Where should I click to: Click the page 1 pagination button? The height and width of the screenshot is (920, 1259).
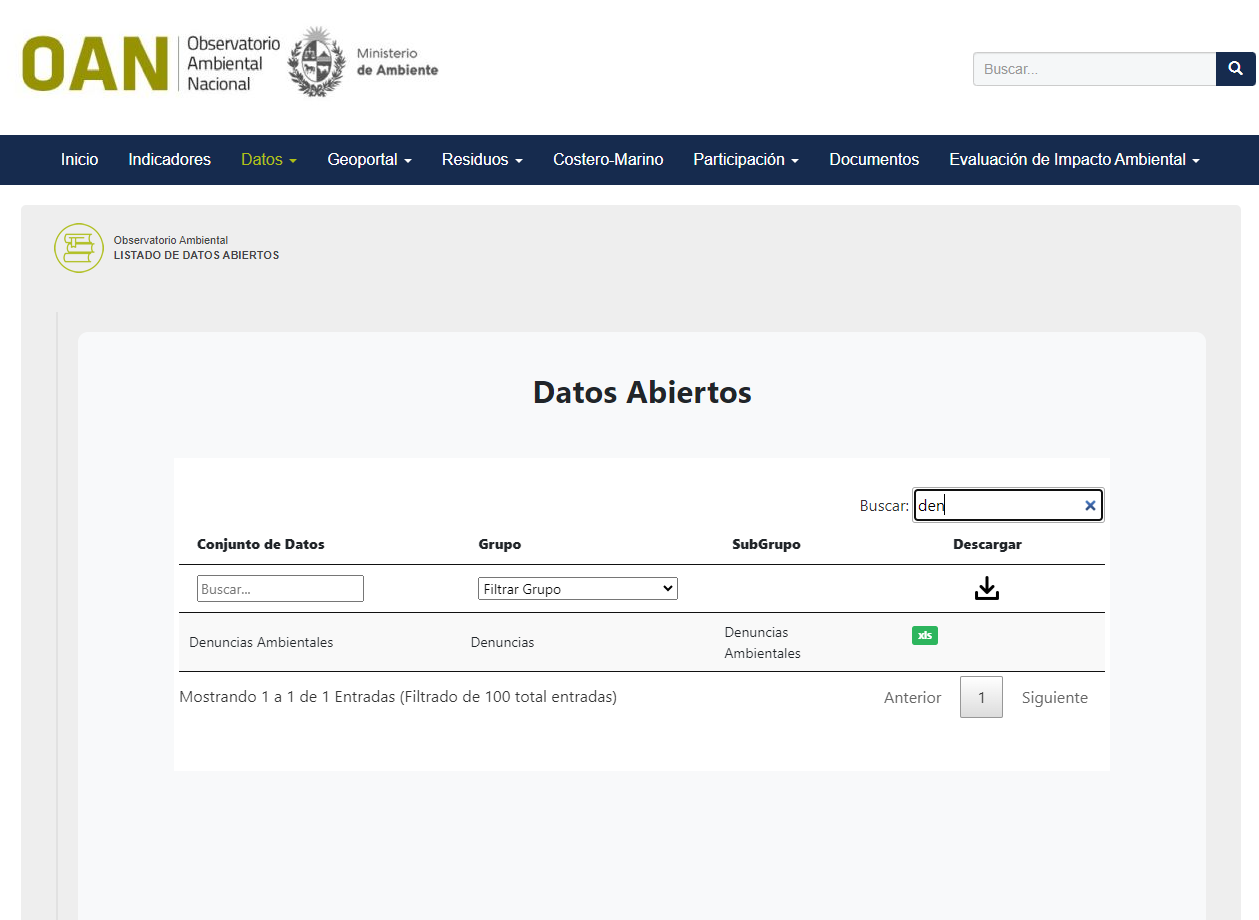(x=981, y=698)
